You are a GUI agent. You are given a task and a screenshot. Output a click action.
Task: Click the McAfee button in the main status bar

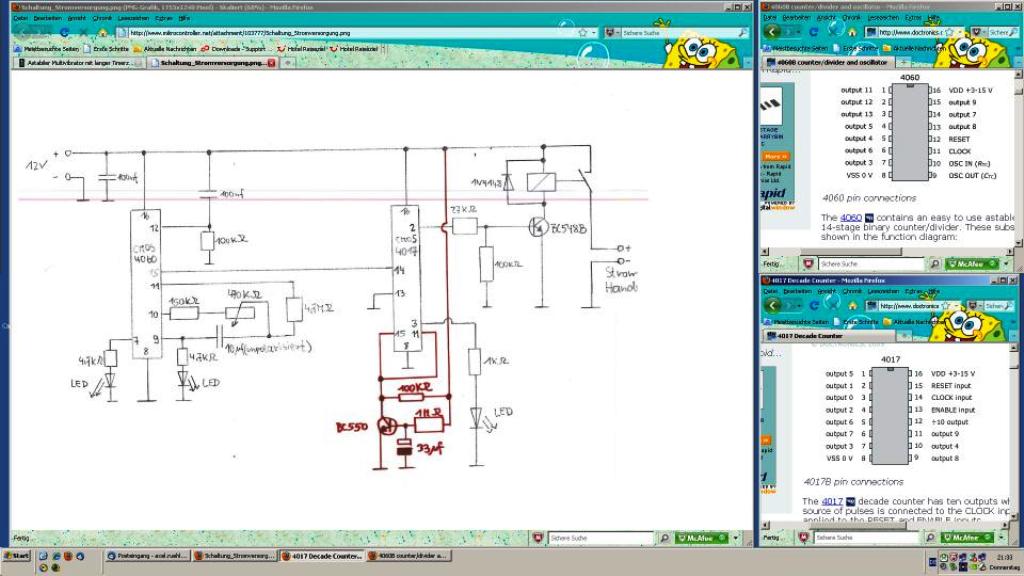click(701, 538)
